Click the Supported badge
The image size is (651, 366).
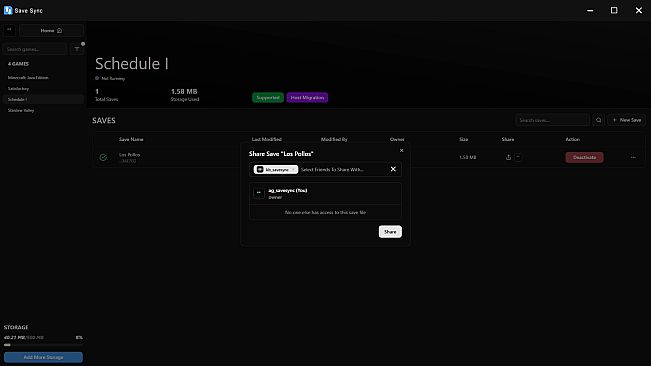click(x=268, y=98)
